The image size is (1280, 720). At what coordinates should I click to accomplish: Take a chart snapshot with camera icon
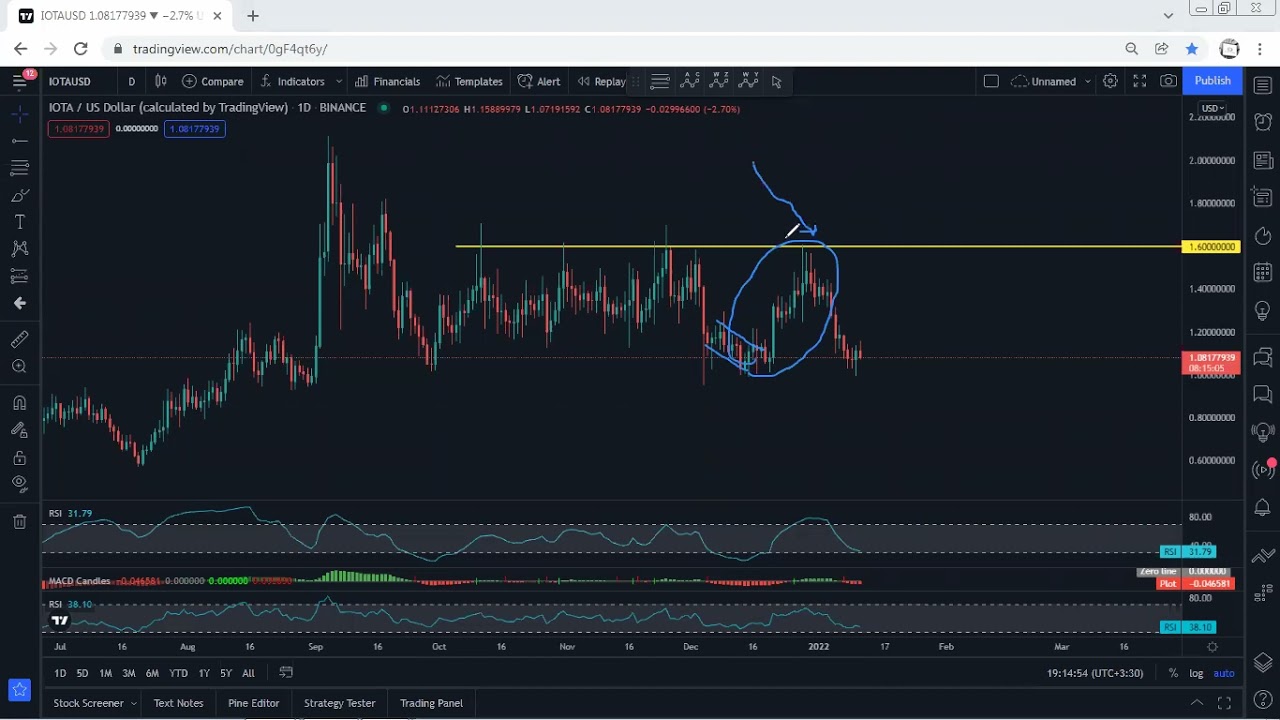tap(1168, 81)
